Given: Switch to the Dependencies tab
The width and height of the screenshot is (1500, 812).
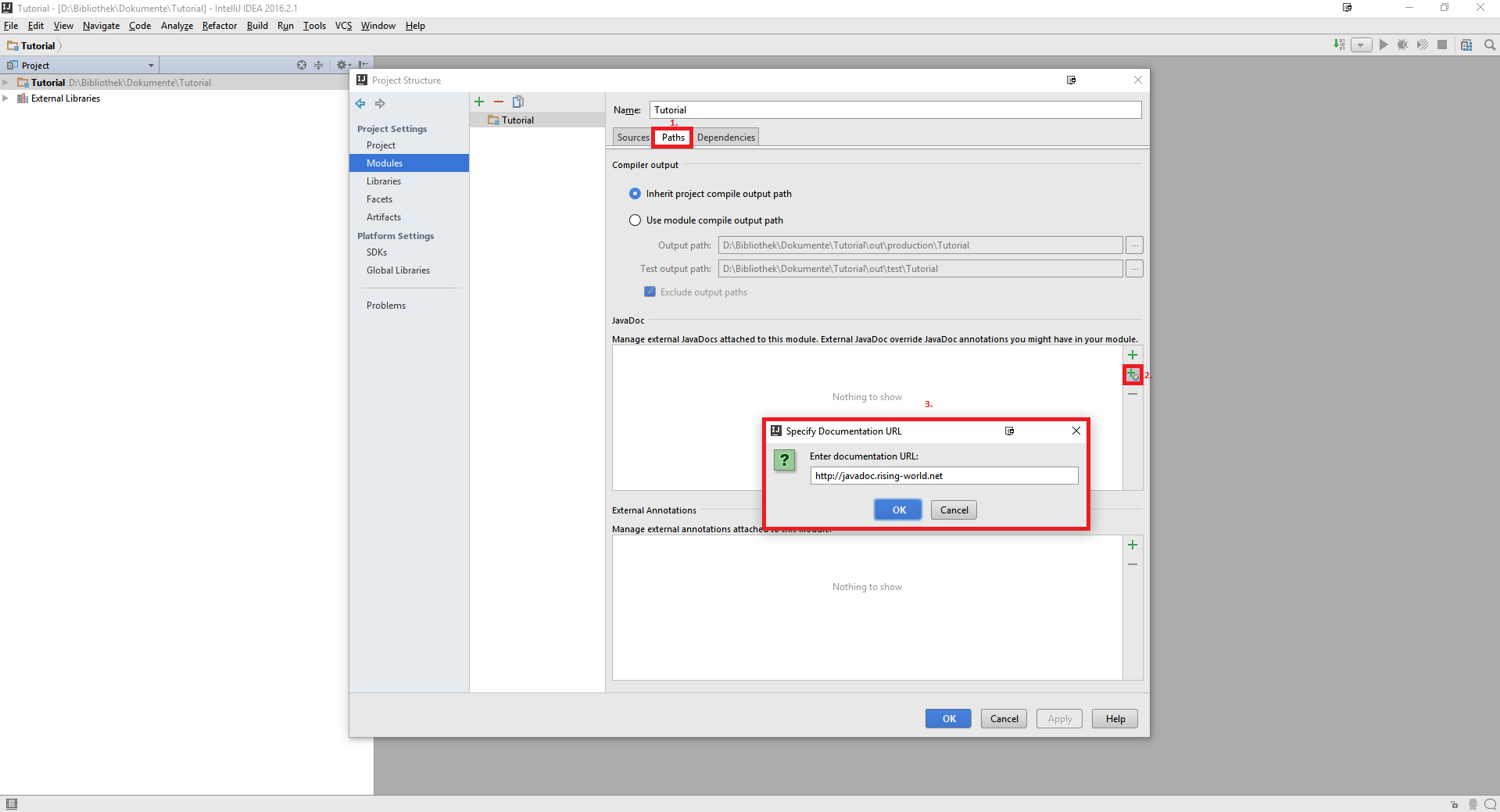Looking at the screenshot, I should pos(725,138).
